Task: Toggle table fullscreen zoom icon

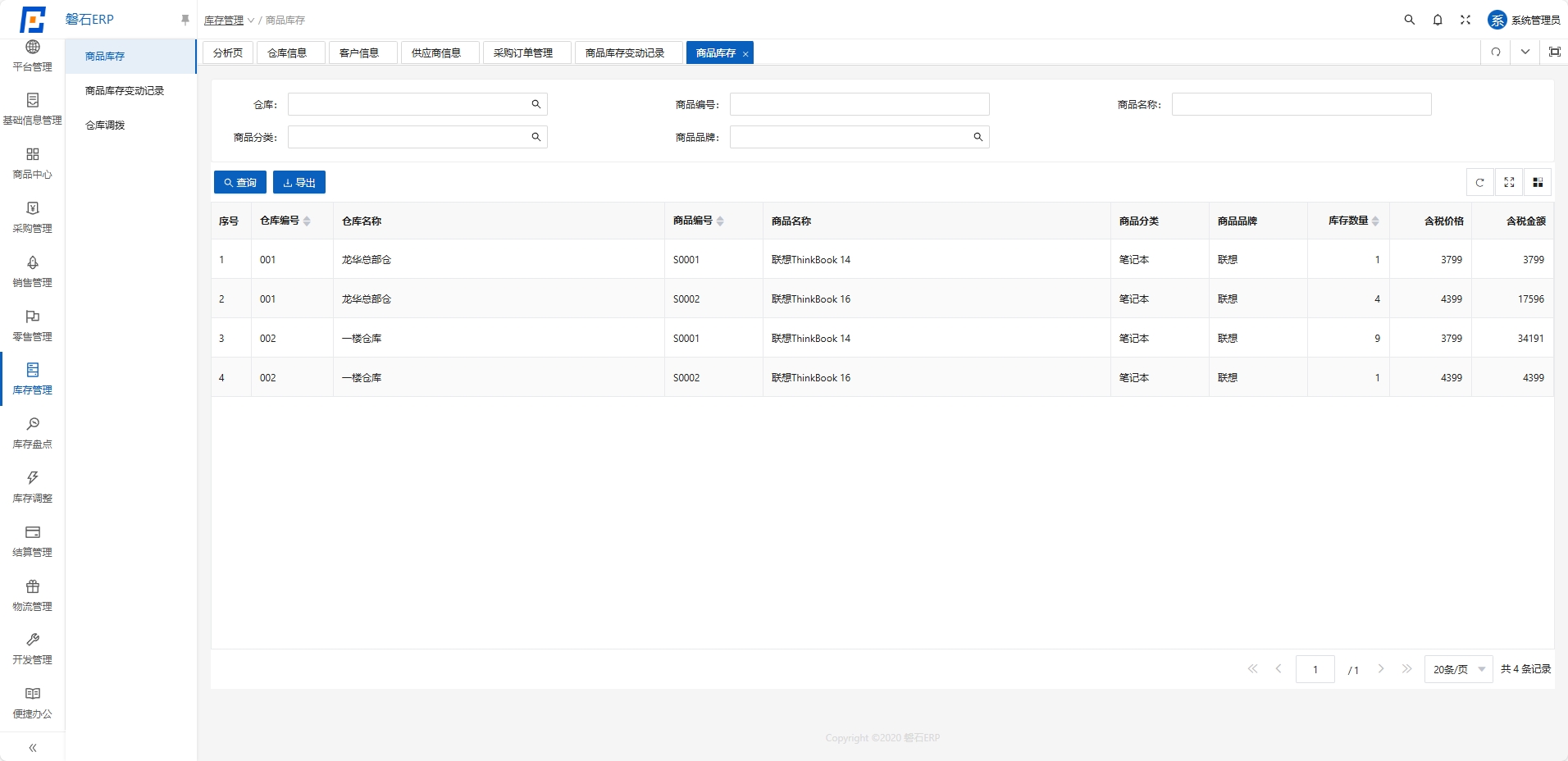Action: pyautogui.click(x=1509, y=183)
